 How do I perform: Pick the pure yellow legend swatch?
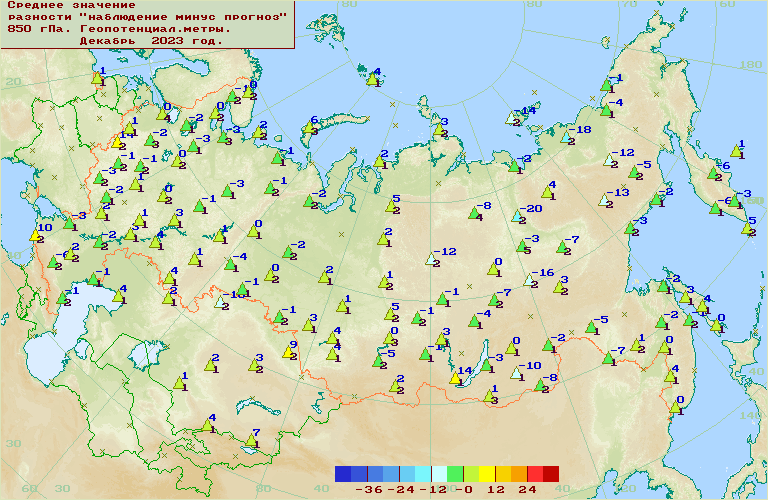coord(487,474)
